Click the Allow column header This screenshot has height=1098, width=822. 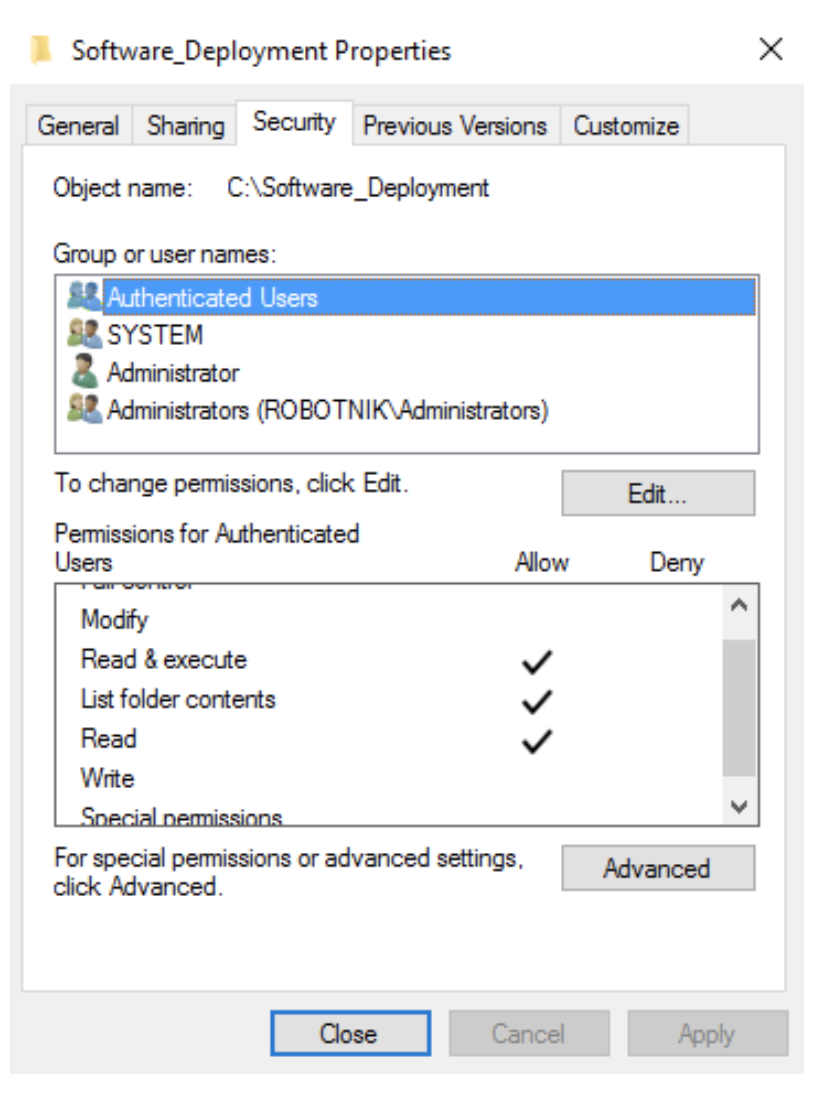click(x=542, y=562)
